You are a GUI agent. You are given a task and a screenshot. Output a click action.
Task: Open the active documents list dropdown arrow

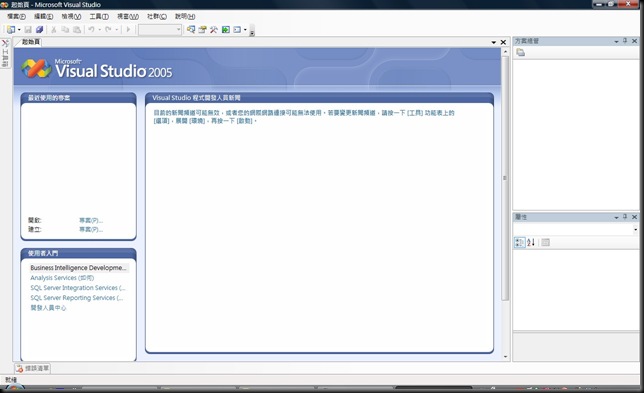tap(494, 42)
